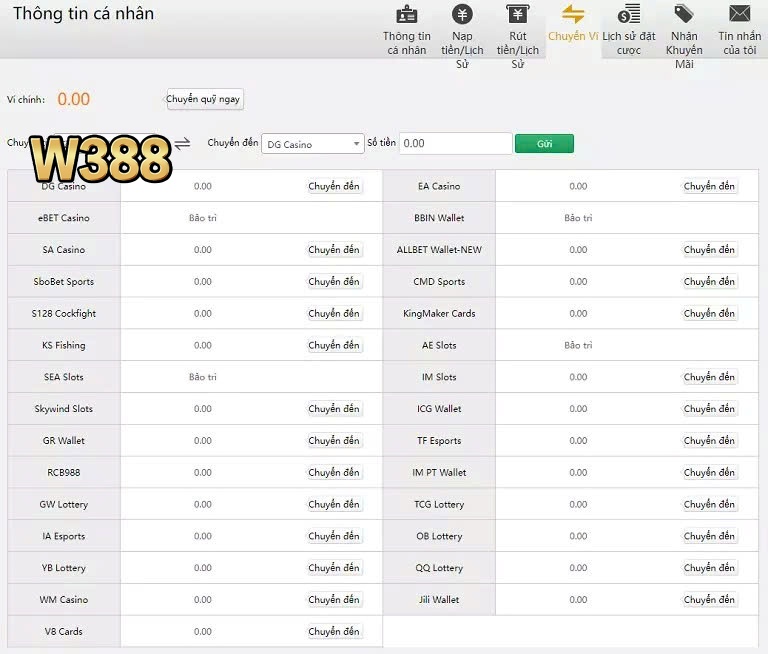Screen dimensions: 768x654
Task: Click Chuyển đến for SA Casino
Action: point(334,250)
